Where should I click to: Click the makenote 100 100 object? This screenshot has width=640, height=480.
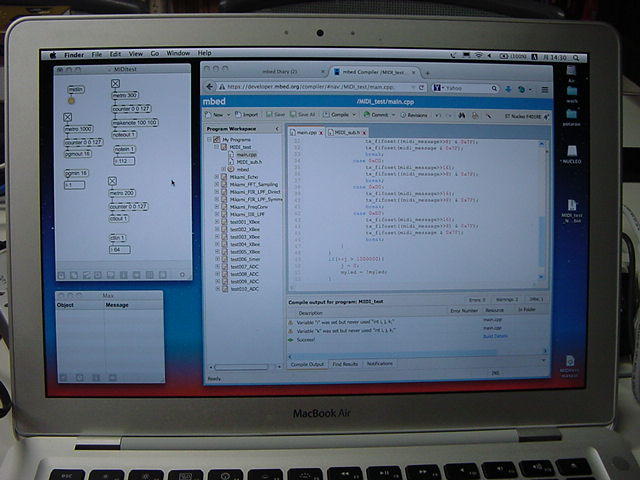135,122
